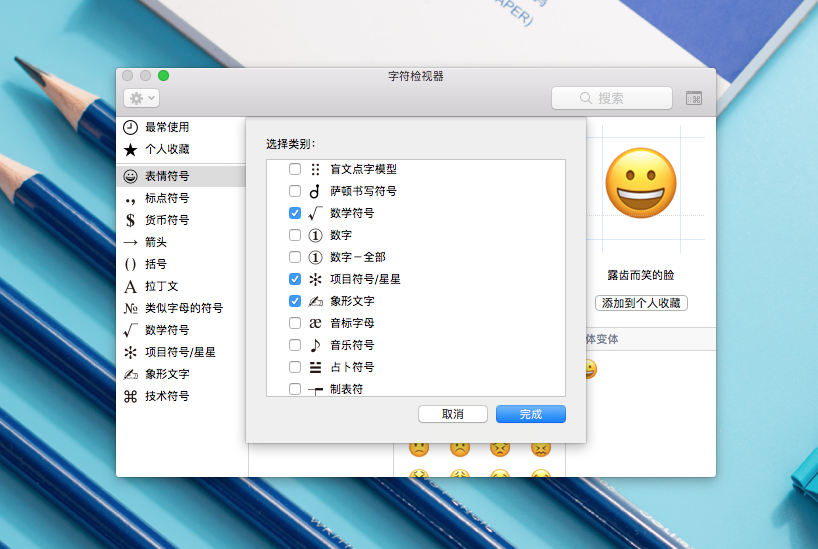The width and height of the screenshot is (818, 549).
Task: Click the asterisk icon in the category list
Action: tap(315, 279)
